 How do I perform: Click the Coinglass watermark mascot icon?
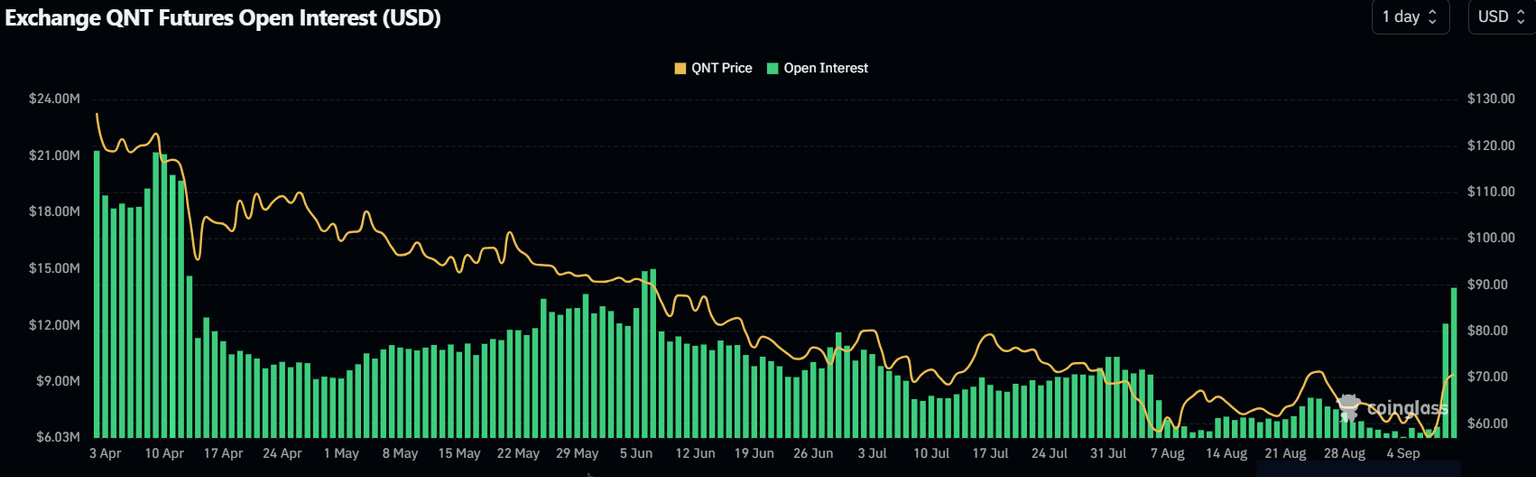point(1350,407)
